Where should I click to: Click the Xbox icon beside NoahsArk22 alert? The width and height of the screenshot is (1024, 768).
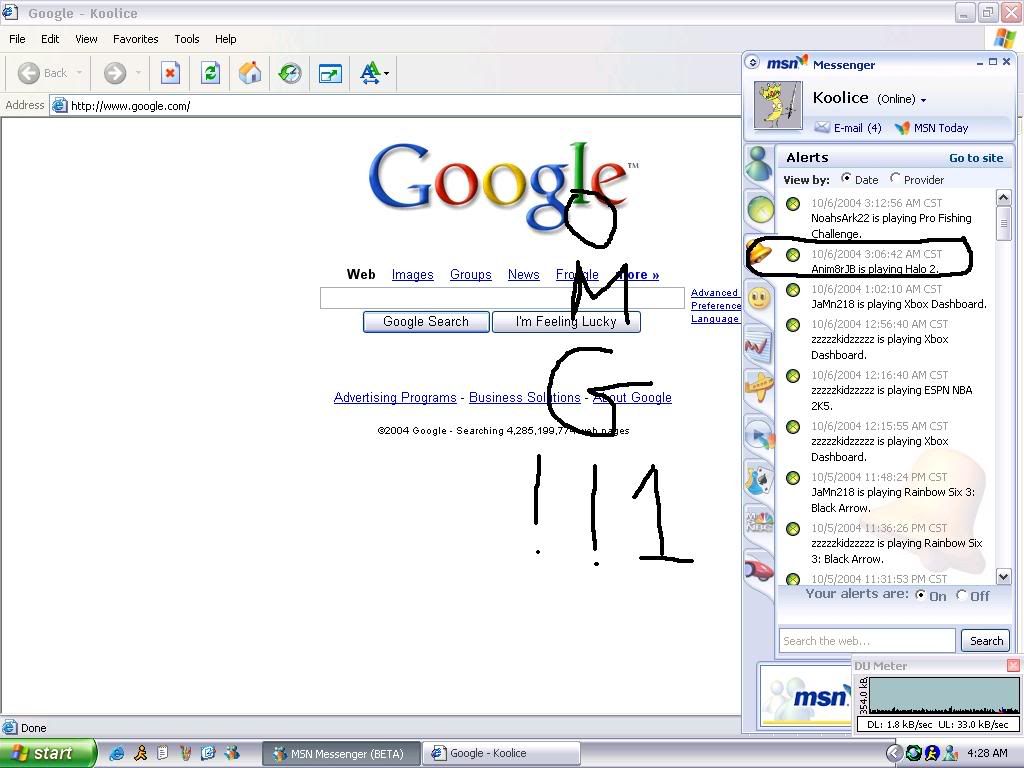point(793,204)
